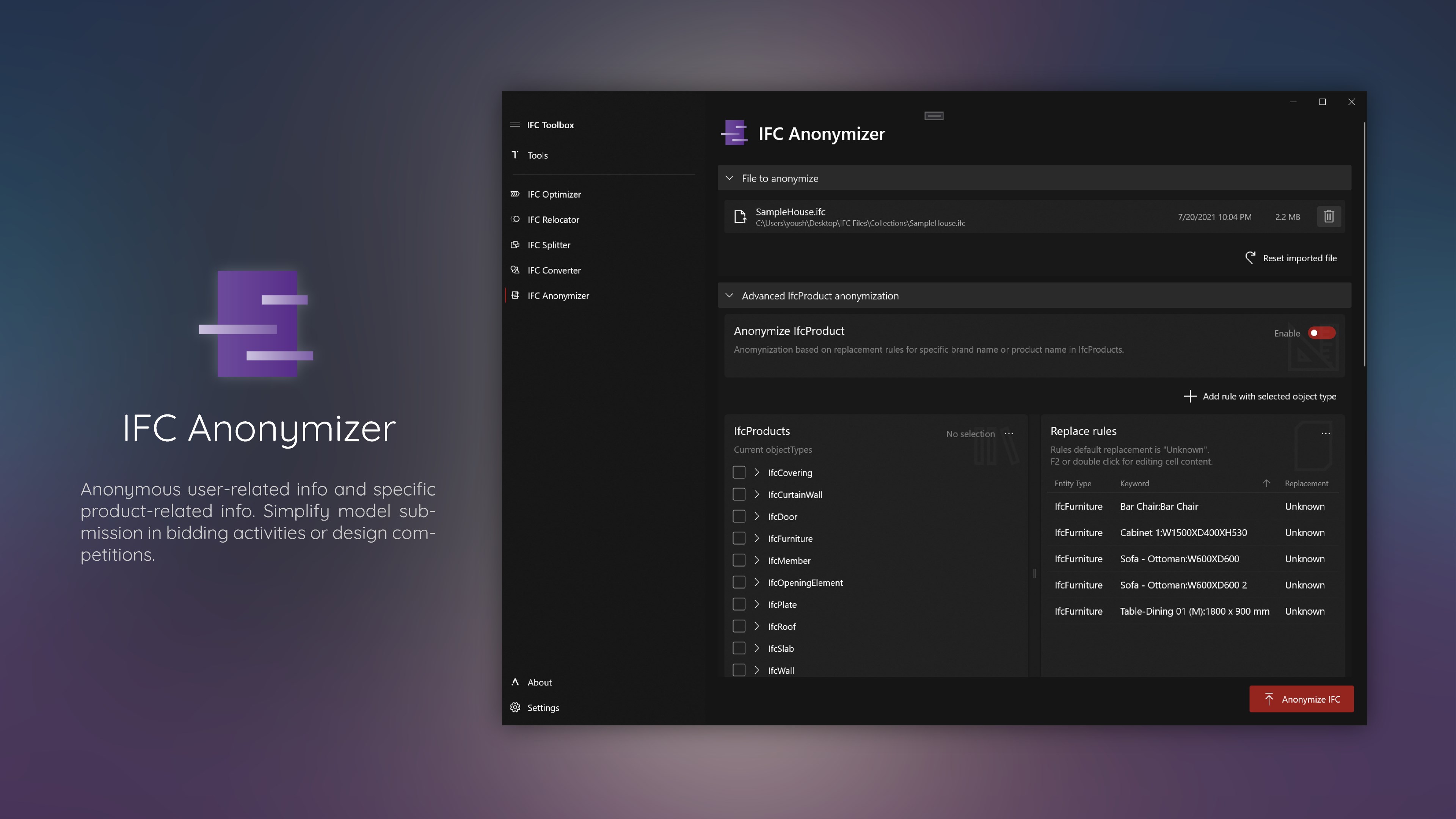This screenshot has width=1456, height=819.
Task: Open the IfcProducts panel more options ellipsis
Action: (1009, 433)
